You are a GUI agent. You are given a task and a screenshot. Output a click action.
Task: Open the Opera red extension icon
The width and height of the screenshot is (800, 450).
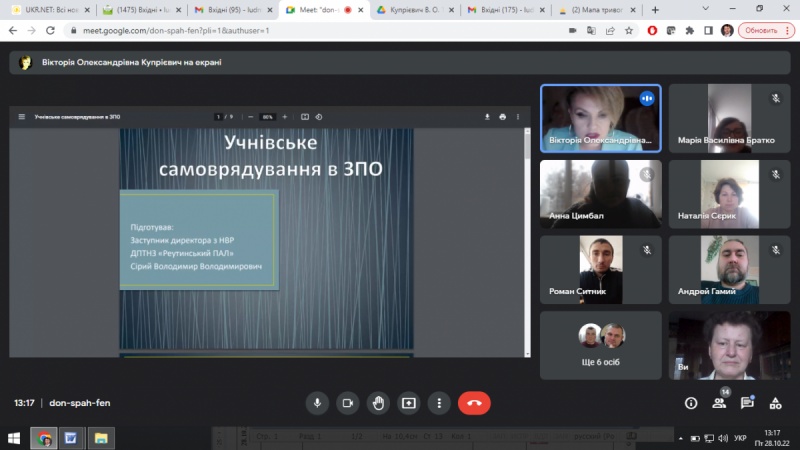[652, 31]
